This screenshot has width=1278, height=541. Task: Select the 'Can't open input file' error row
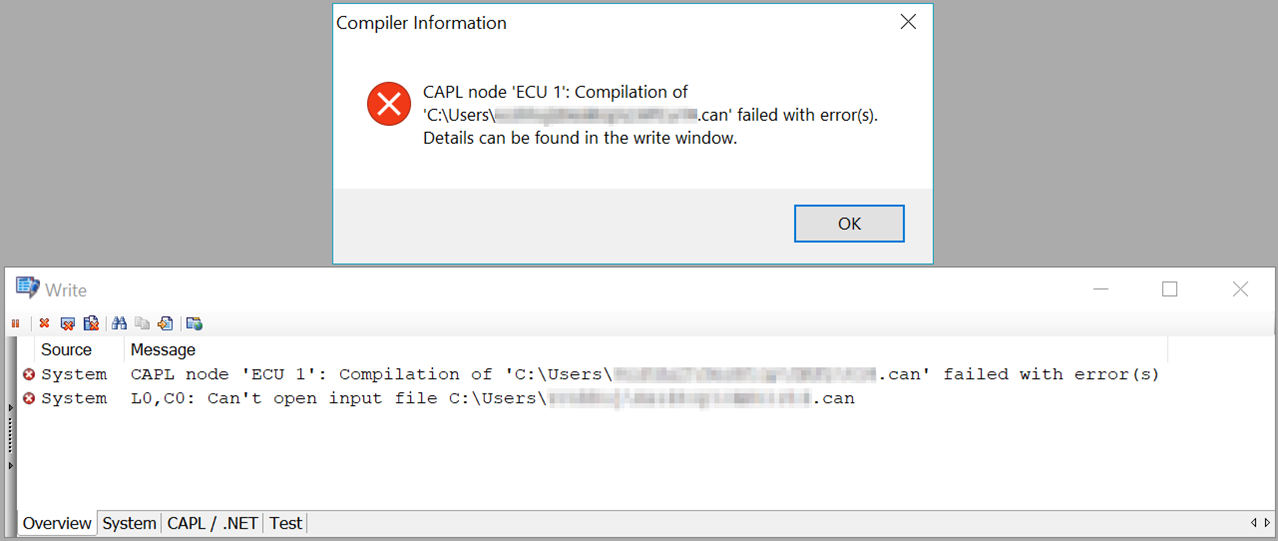click(492, 398)
